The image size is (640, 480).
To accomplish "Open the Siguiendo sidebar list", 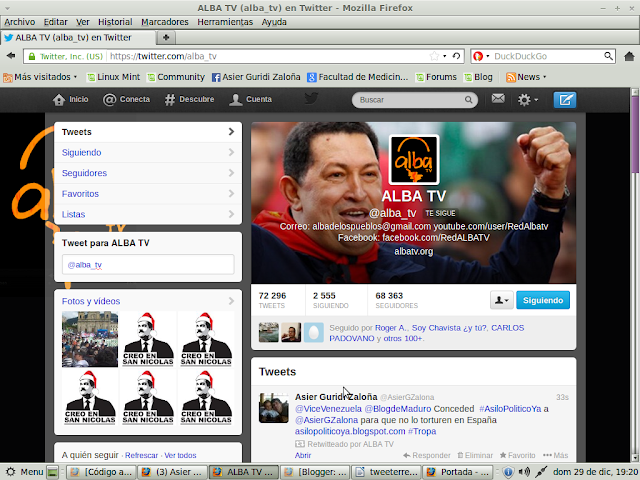I will pos(148,153).
